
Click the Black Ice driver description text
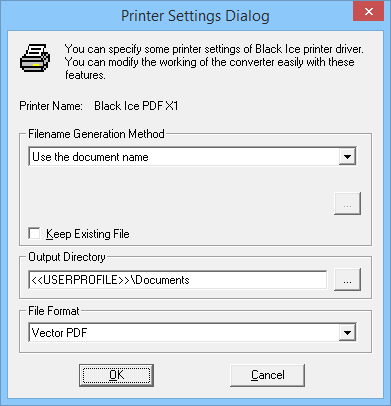tap(214, 62)
